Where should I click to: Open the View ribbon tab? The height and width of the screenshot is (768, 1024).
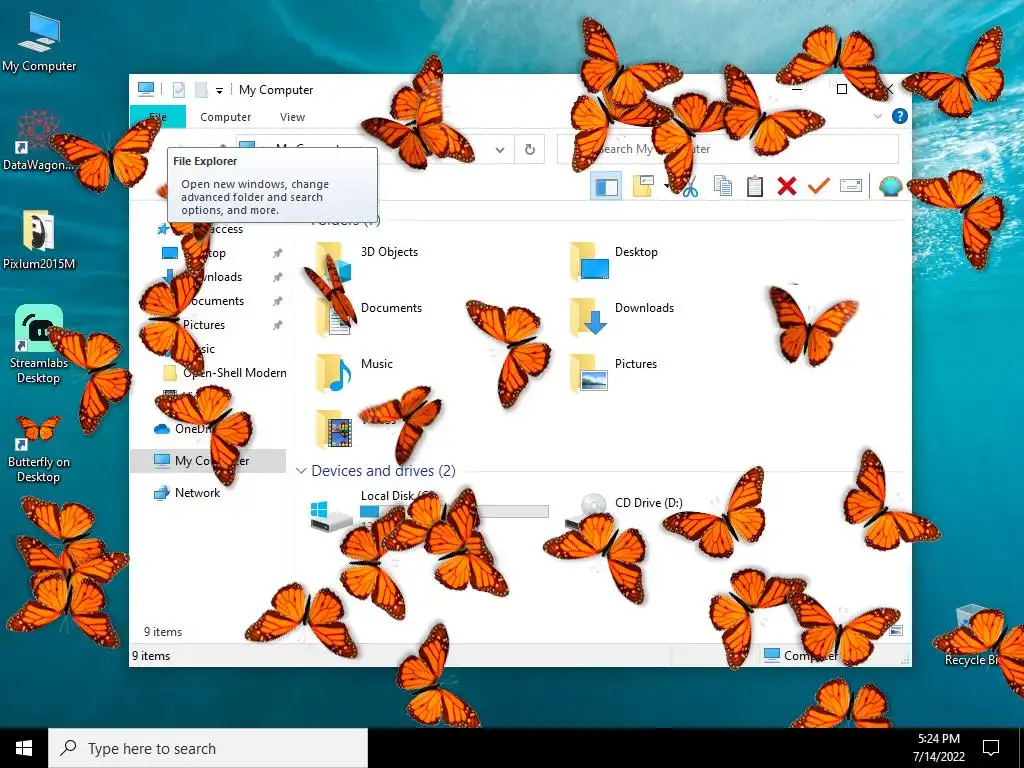[x=292, y=117]
